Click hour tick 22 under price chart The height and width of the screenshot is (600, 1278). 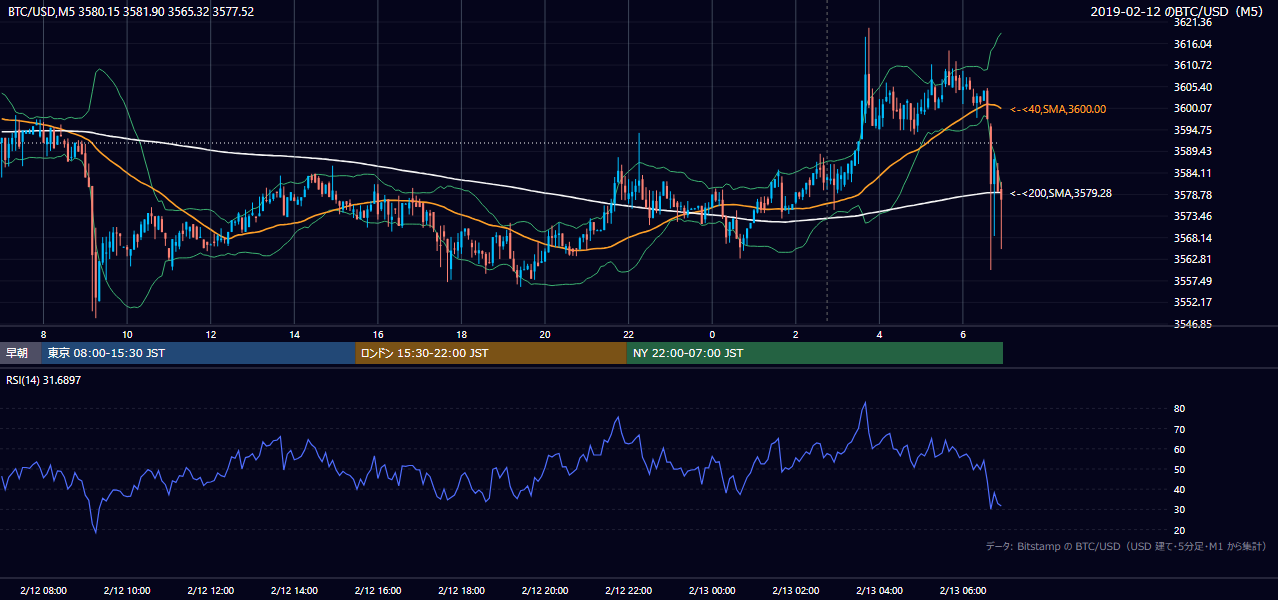pos(628,334)
